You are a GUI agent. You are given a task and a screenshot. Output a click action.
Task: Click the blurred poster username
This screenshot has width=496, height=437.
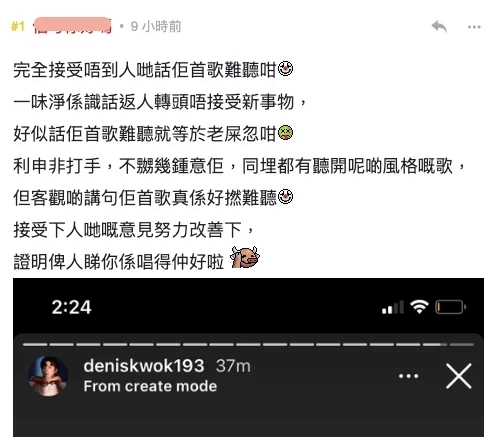coord(72,25)
